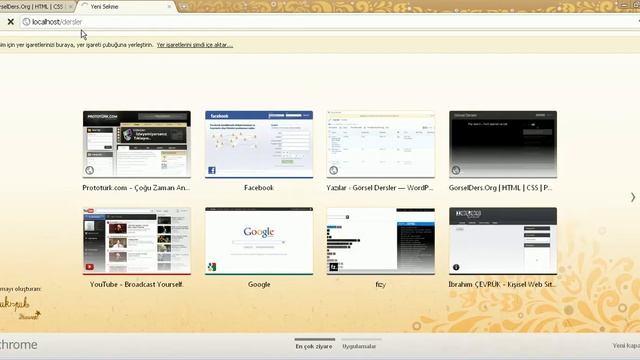Open the İbrahim ÇEVRÜK Kişisel Web thumbnail

click(503, 241)
